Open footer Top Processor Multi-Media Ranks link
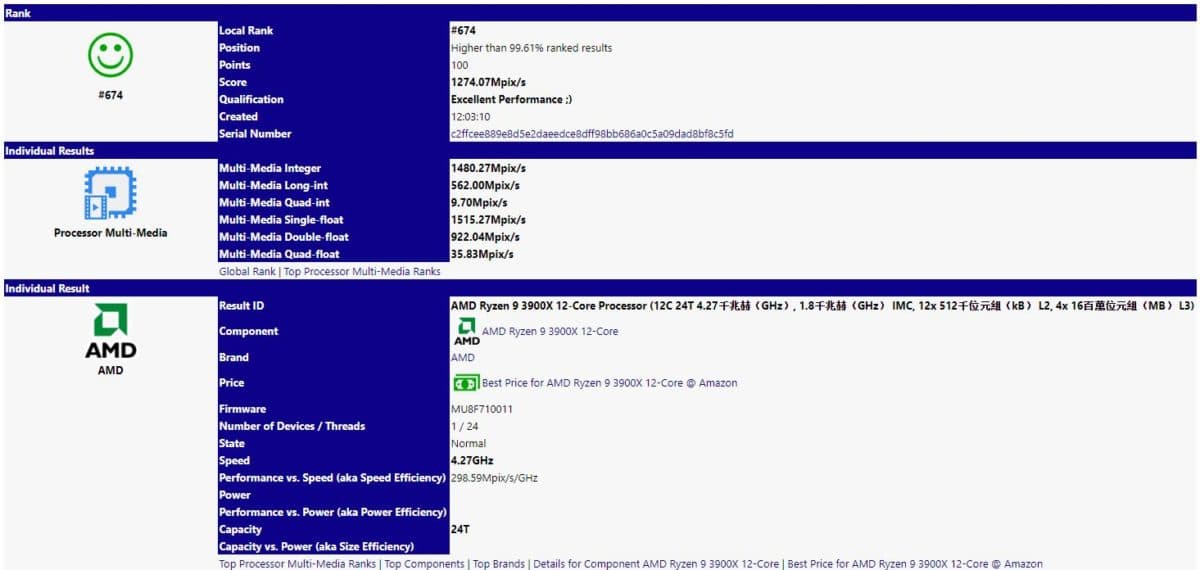This screenshot has height=570, width=1200. pos(298,564)
